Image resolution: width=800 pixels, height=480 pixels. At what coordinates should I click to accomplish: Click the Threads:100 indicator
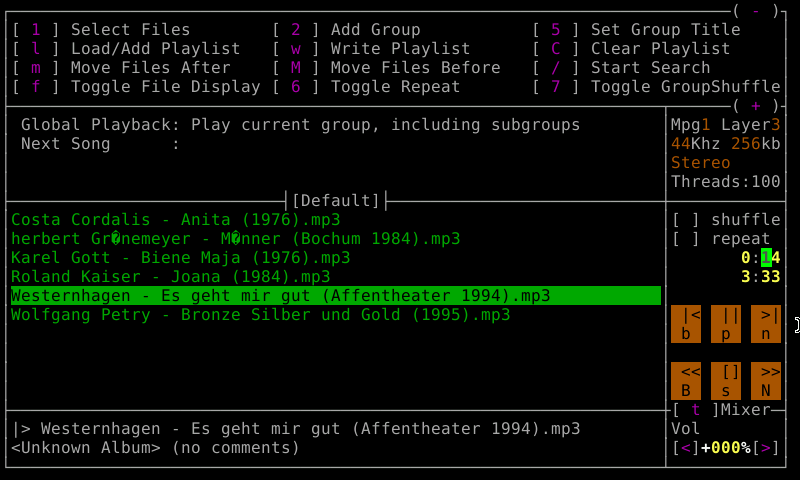pos(726,182)
